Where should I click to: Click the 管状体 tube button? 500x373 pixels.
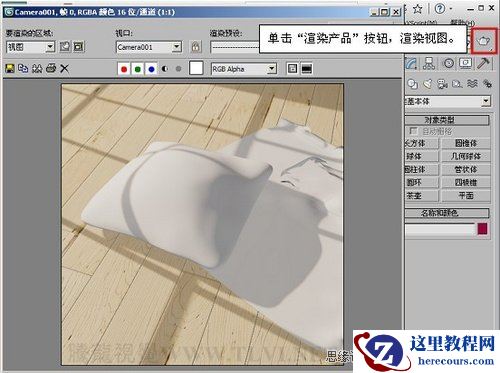coord(466,169)
